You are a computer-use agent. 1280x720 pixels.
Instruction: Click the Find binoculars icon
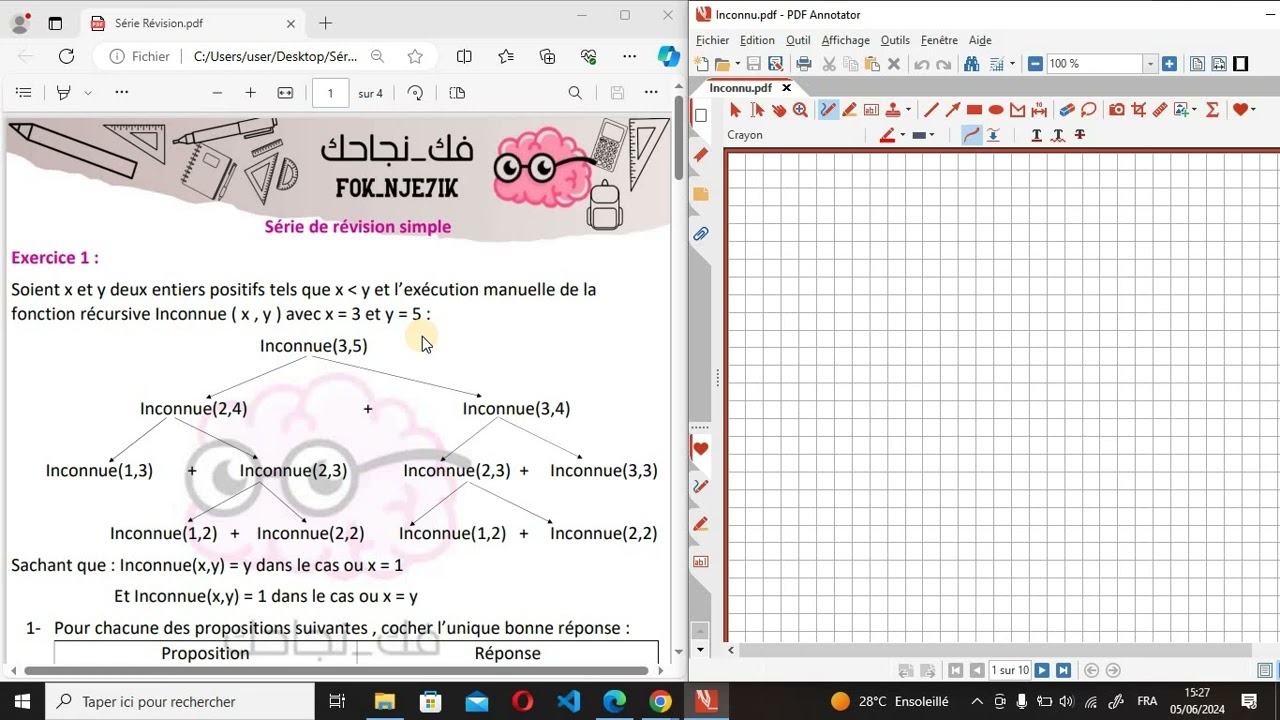[x=971, y=64]
